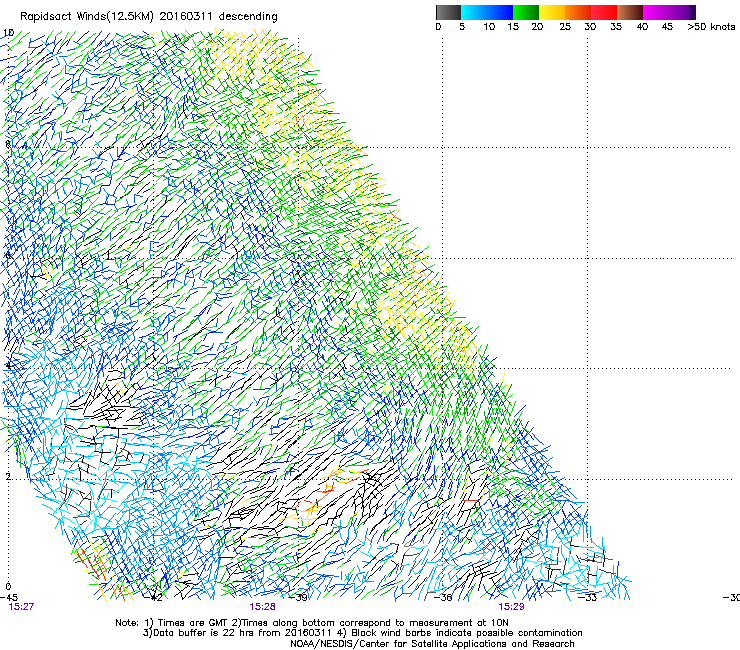This screenshot has width=740, height=650.
Task: Click the legend label '35'
Action: click(x=616, y=27)
